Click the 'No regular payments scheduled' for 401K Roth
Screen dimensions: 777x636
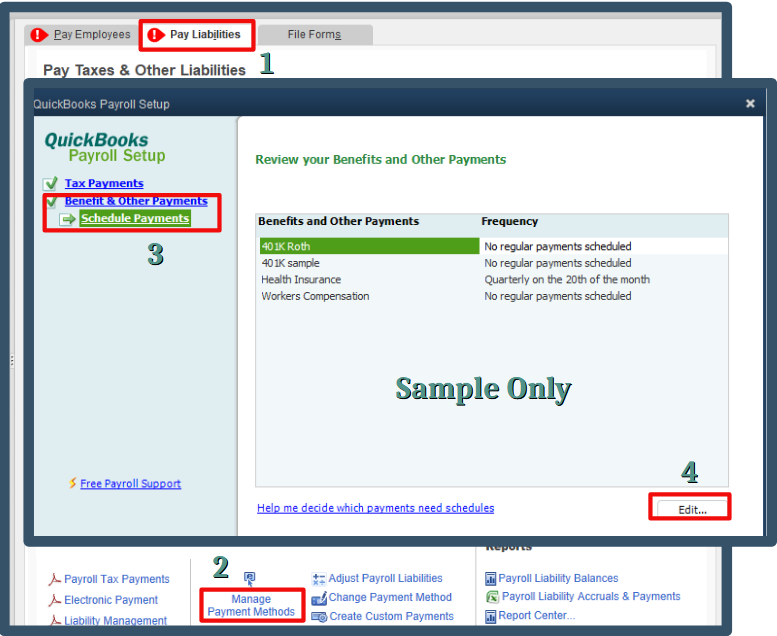pyautogui.click(x=557, y=246)
